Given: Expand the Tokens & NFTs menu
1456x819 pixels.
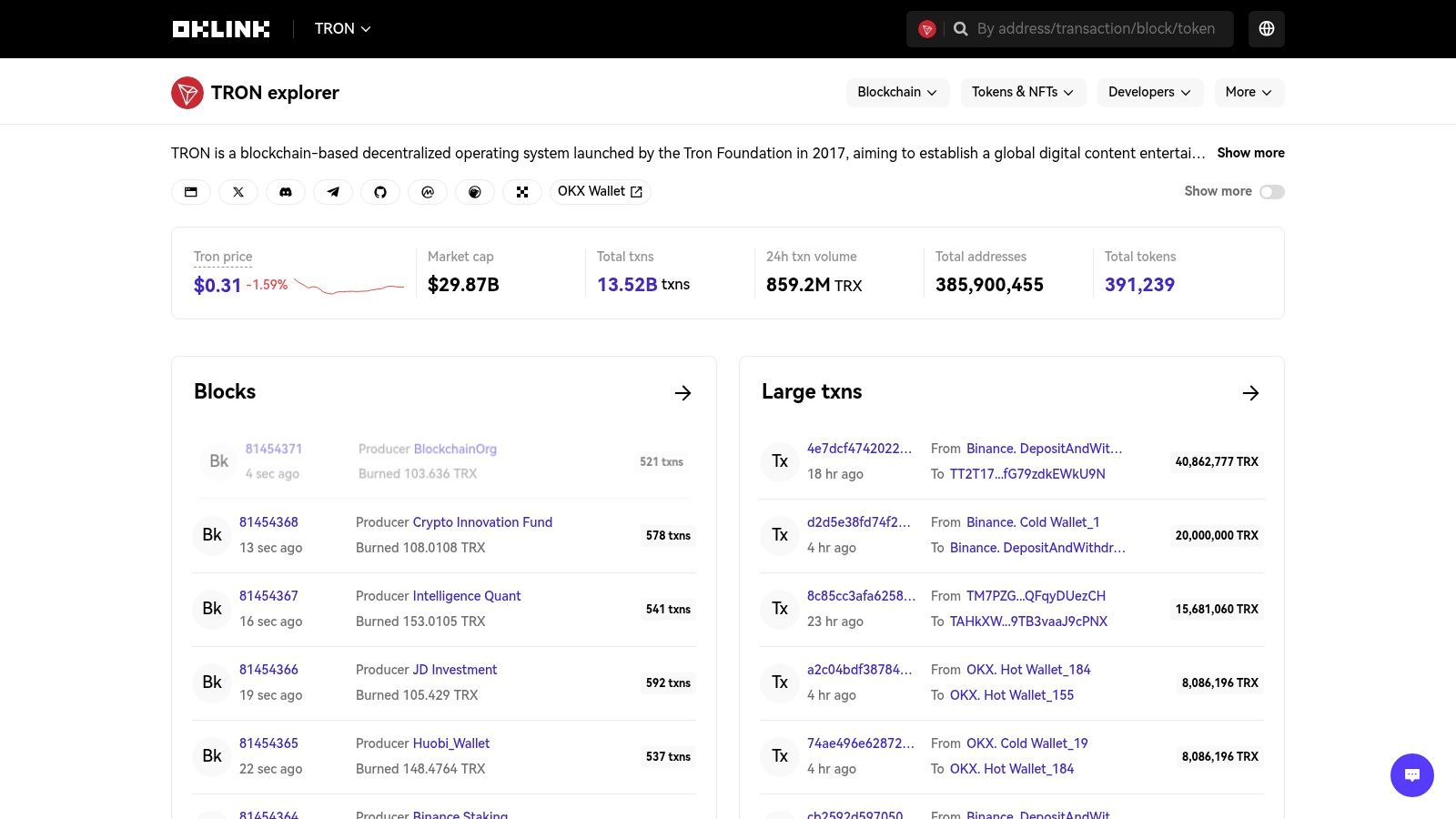Looking at the screenshot, I should pyautogui.click(x=1023, y=92).
